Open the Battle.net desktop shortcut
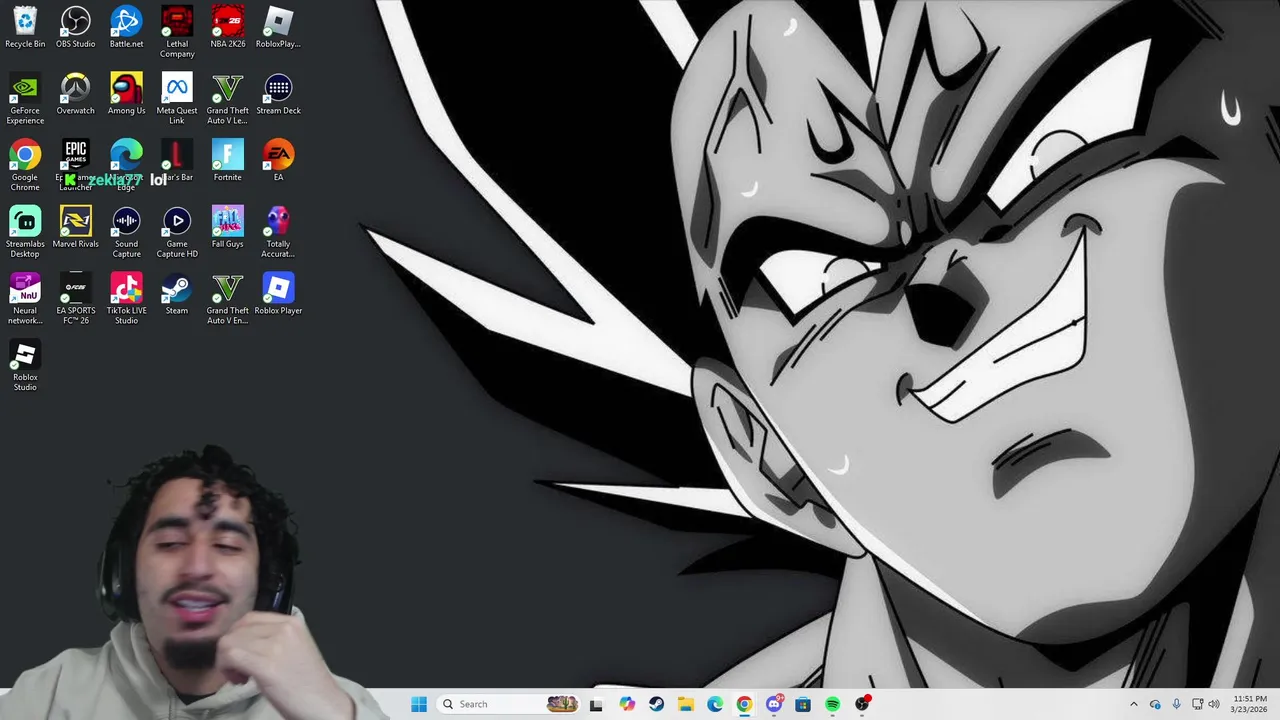The image size is (1280, 720). click(126, 27)
